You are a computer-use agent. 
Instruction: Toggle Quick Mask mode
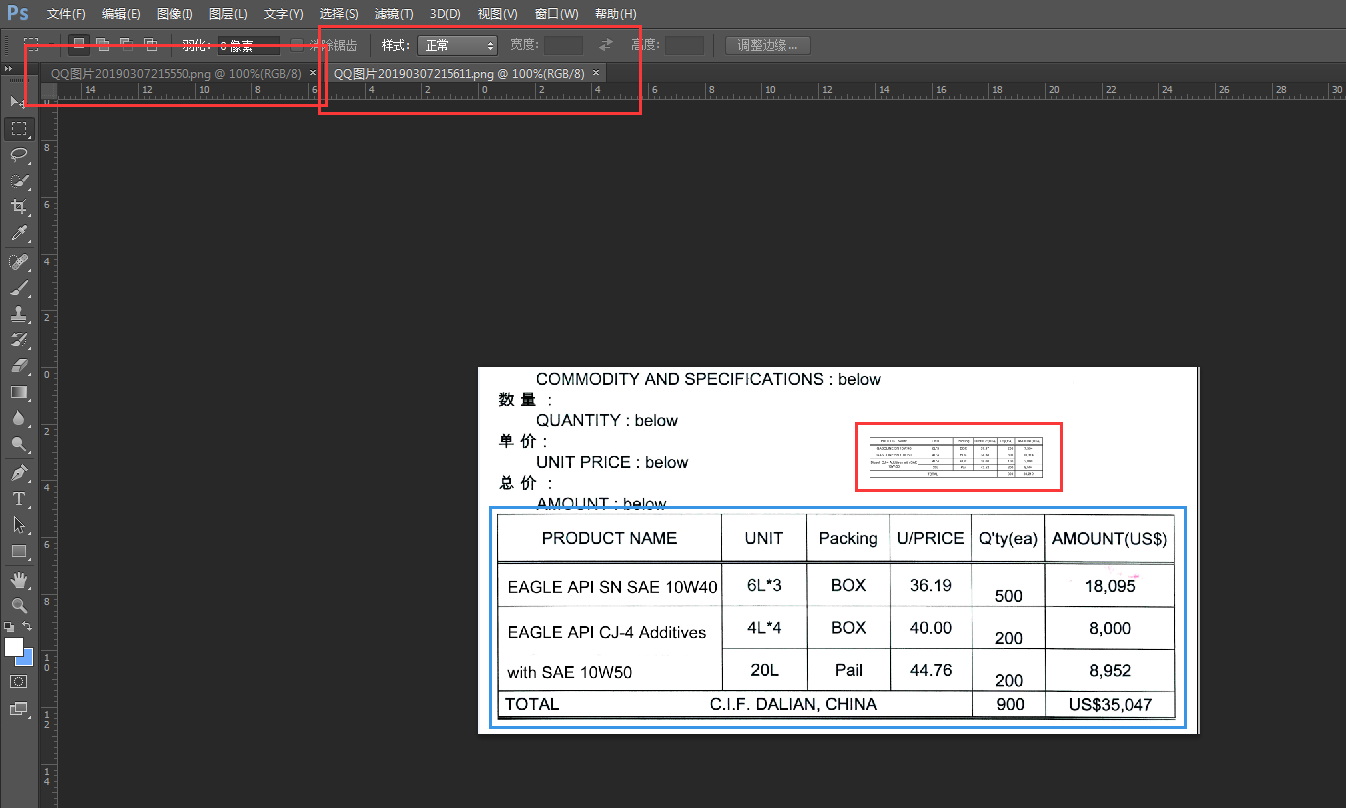point(18,681)
